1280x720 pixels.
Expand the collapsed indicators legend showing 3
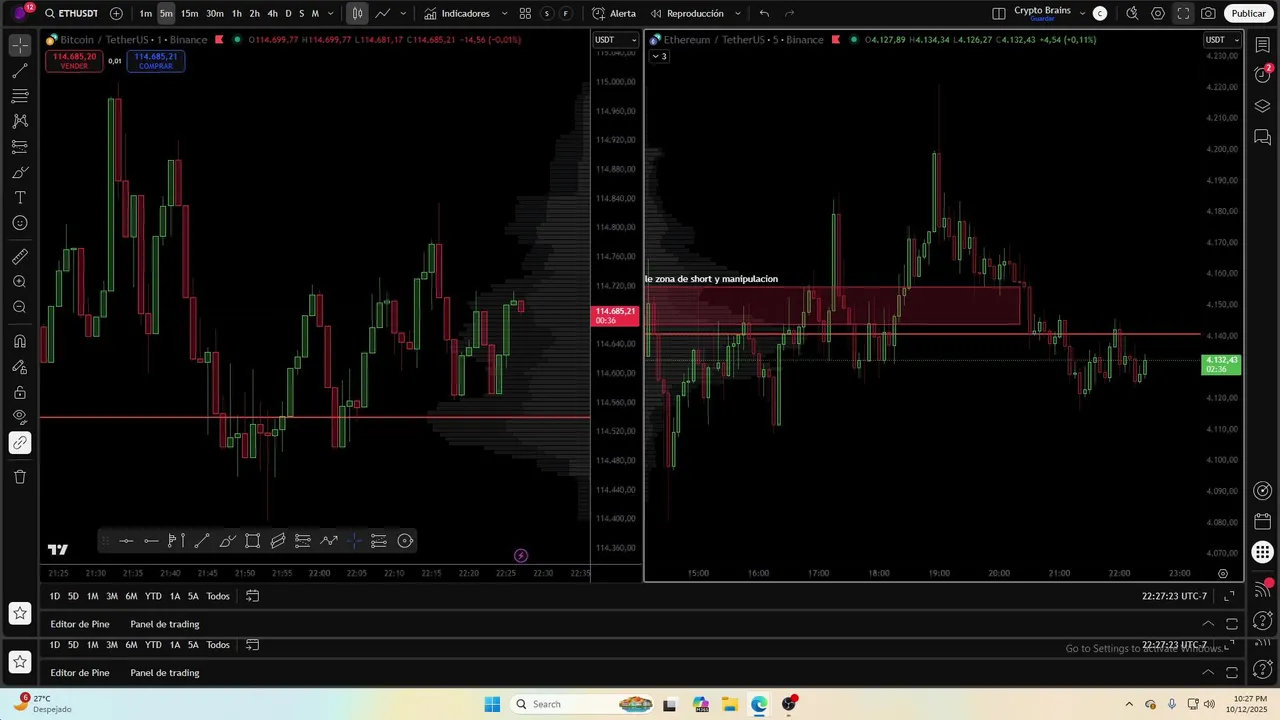660,56
